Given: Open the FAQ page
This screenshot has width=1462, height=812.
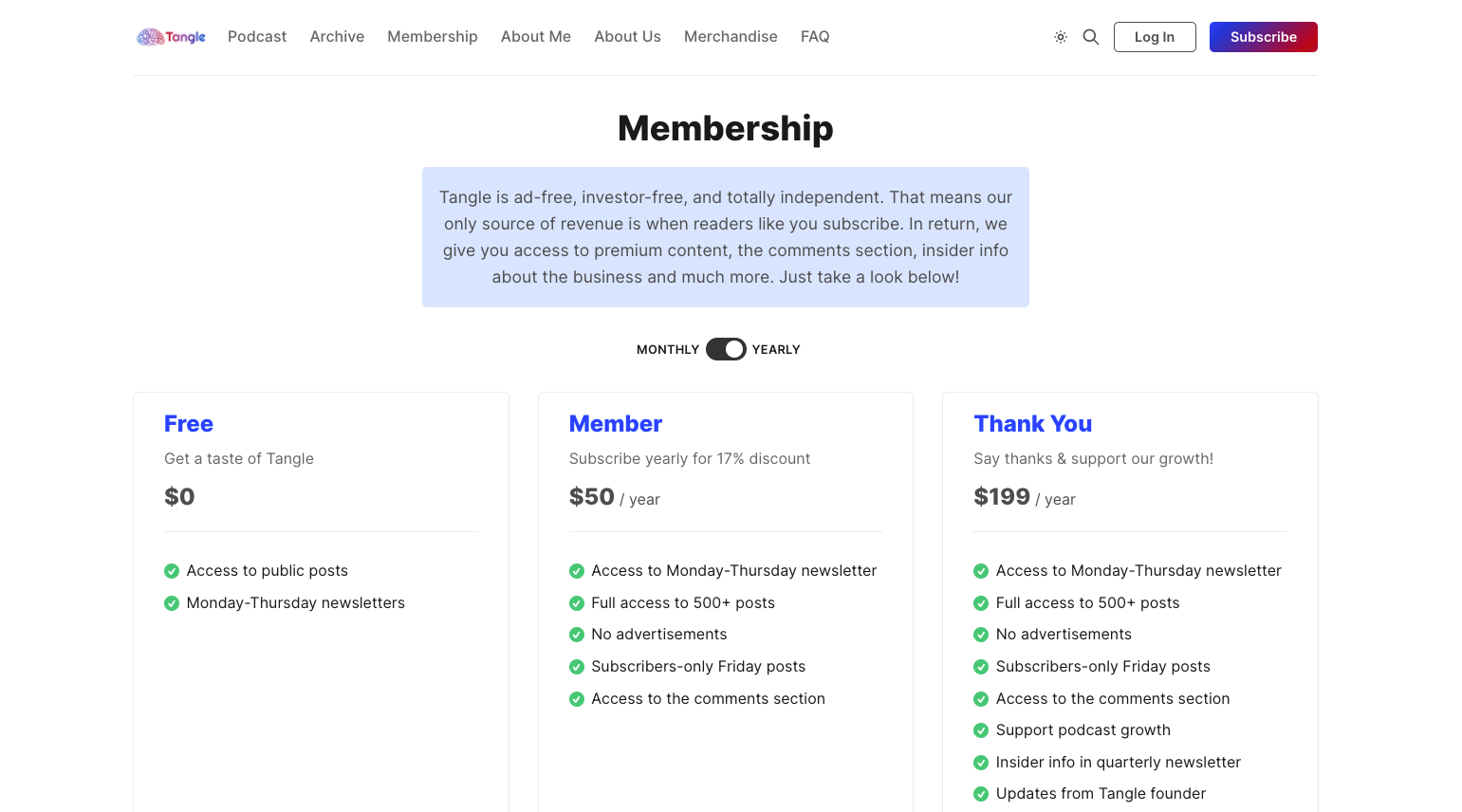Looking at the screenshot, I should click(815, 36).
